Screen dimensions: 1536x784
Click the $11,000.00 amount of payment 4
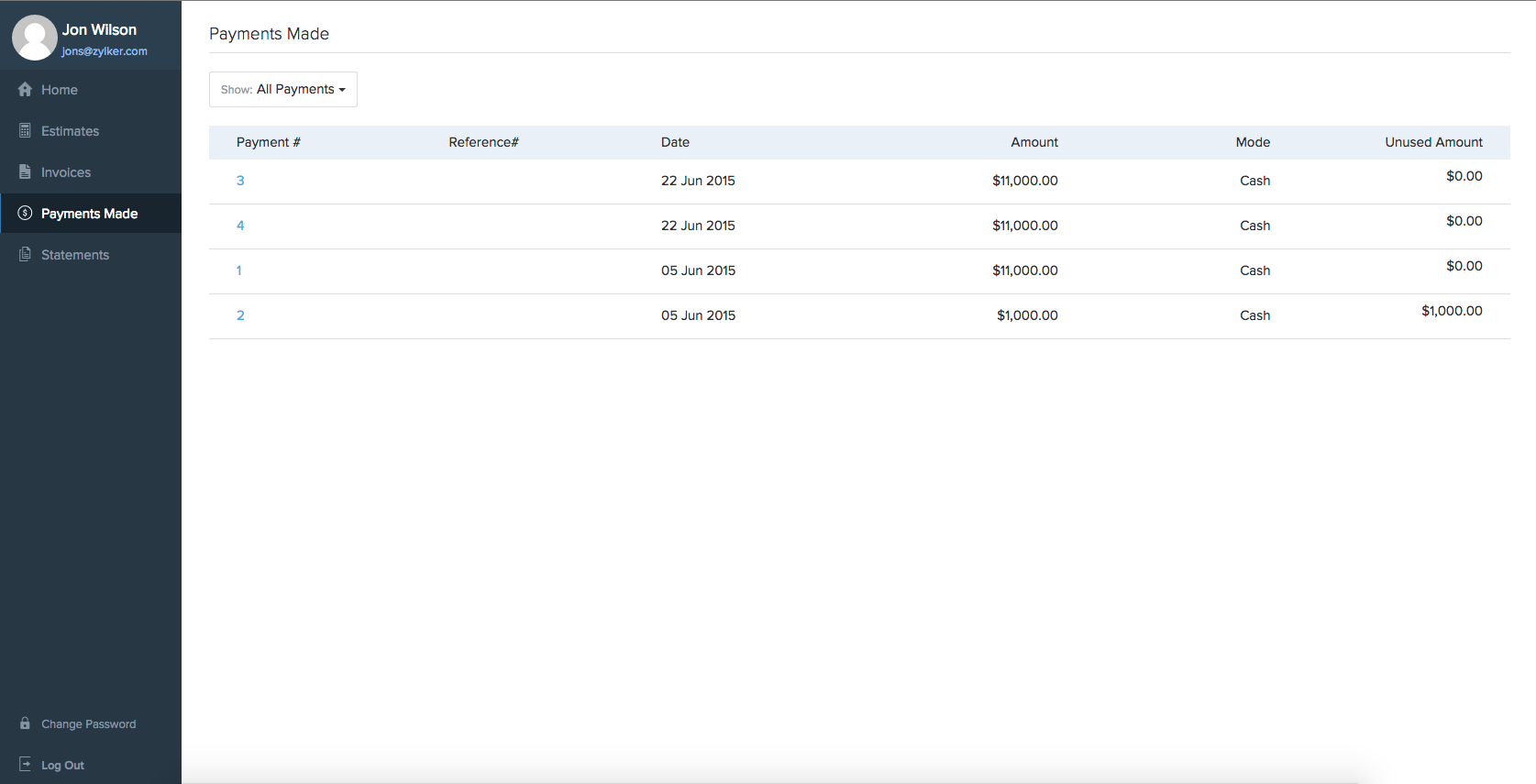coord(1025,226)
